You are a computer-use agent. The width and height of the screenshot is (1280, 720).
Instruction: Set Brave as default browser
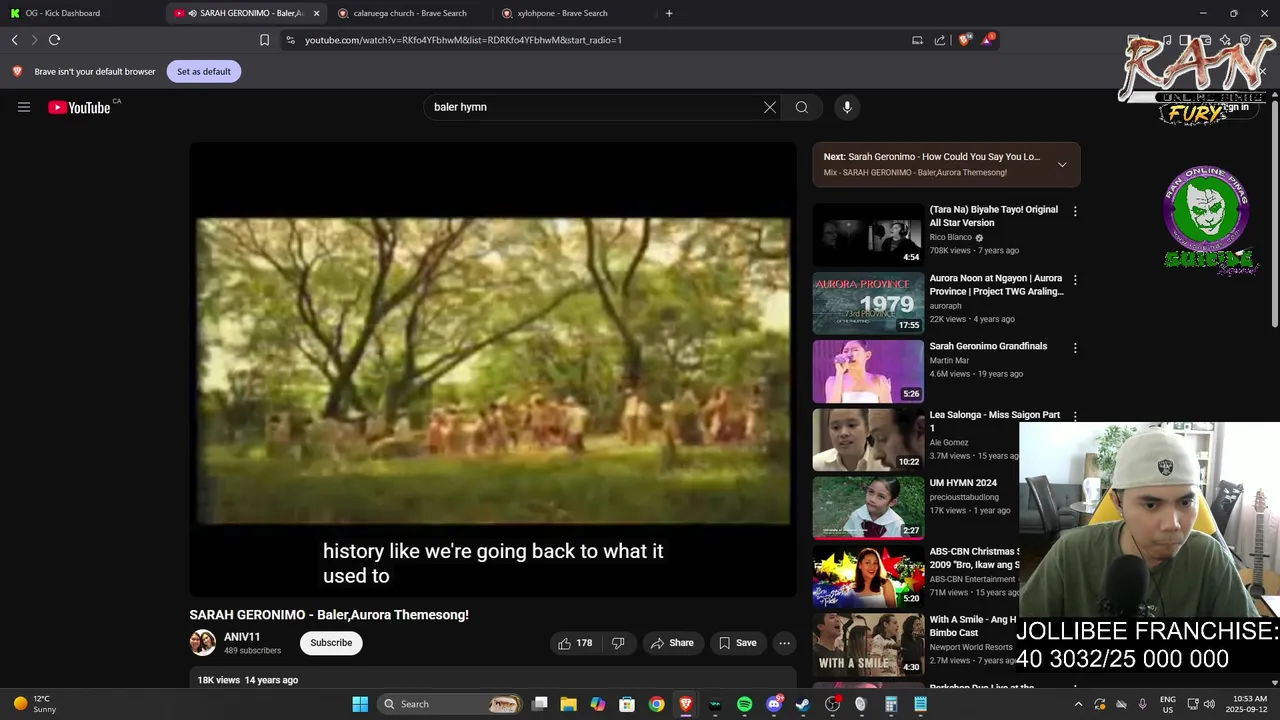pos(204,71)
